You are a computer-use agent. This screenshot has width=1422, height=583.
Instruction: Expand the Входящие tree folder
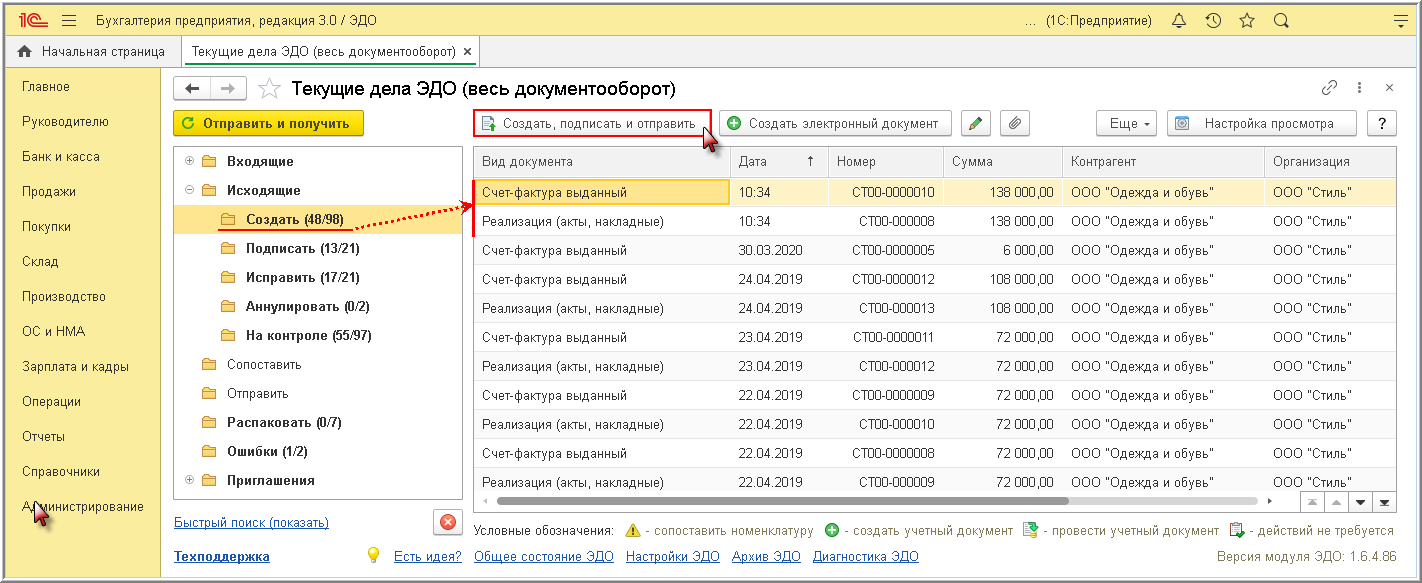[x=189, y=161]
